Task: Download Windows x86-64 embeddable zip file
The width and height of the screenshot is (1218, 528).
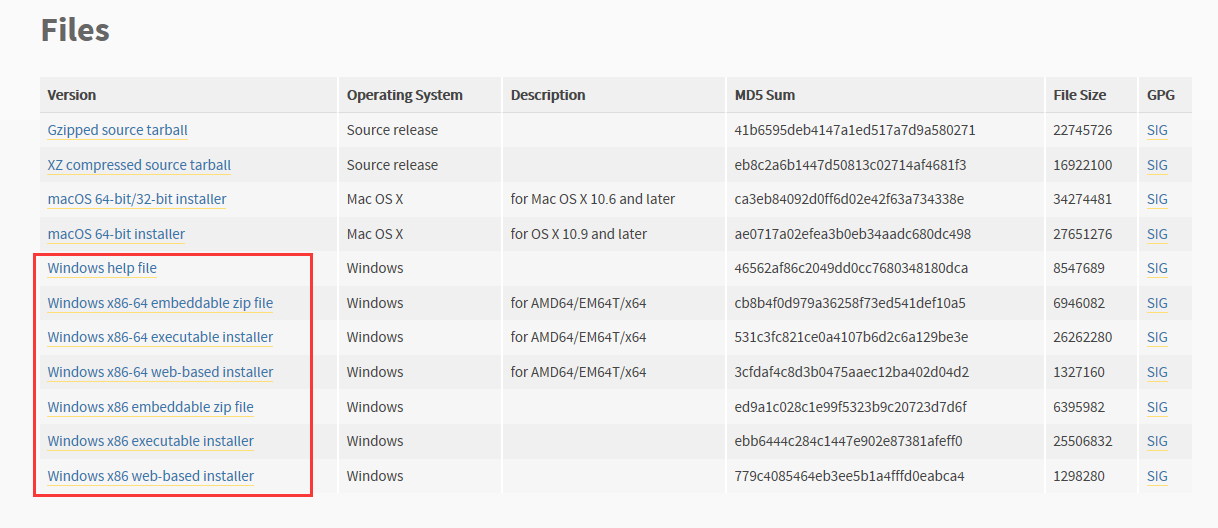Action: coord(160,303)
